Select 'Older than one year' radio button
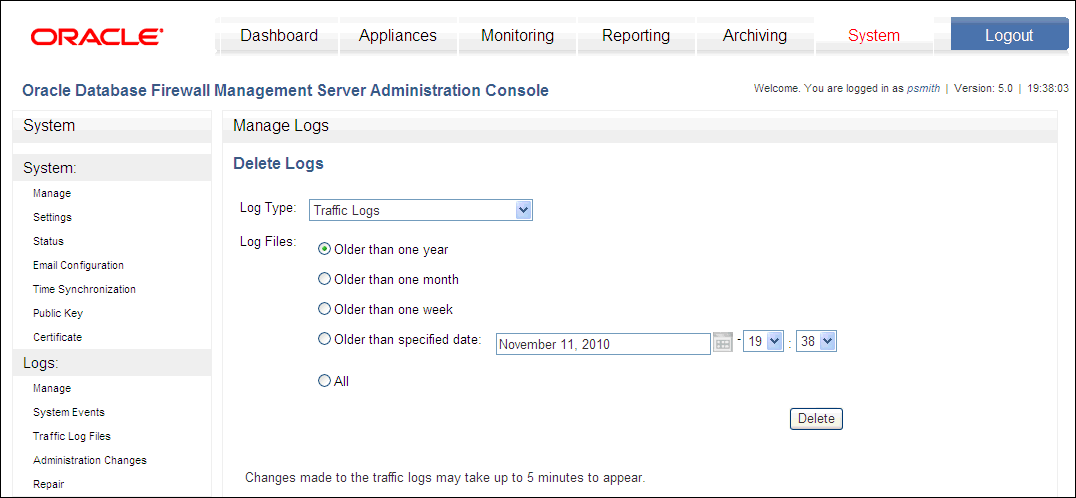Screen dimensions: 1076x498 (x=325, y=250)
